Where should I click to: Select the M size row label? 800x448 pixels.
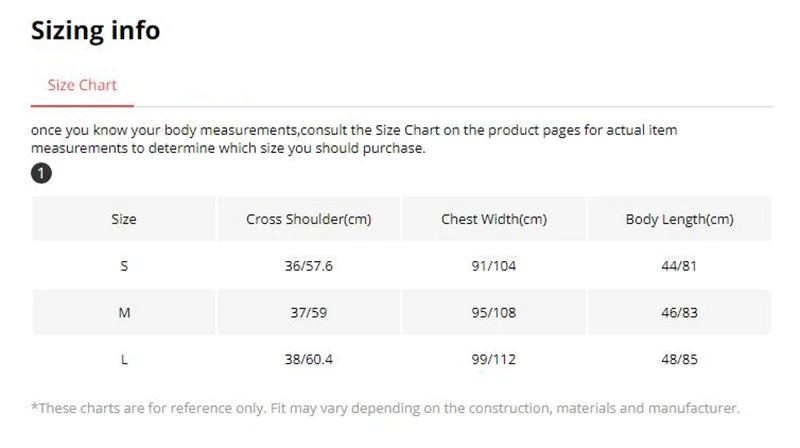click(124, 313)
